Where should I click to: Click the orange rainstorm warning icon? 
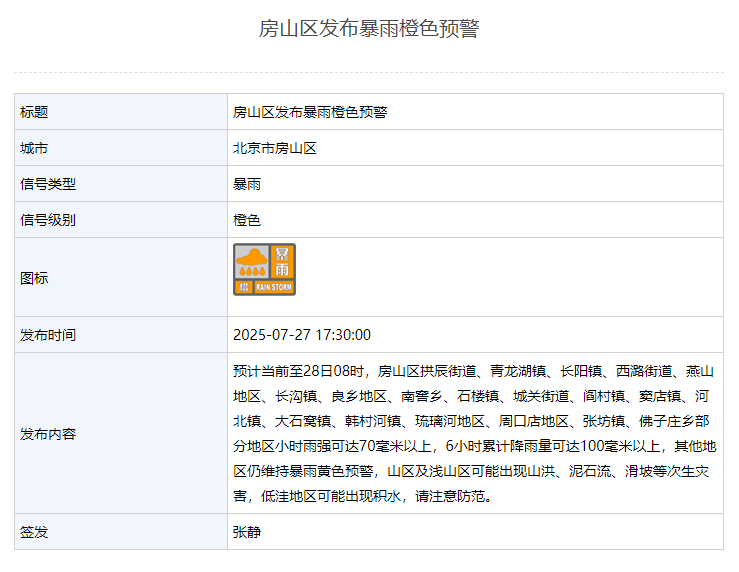point(264,270)
